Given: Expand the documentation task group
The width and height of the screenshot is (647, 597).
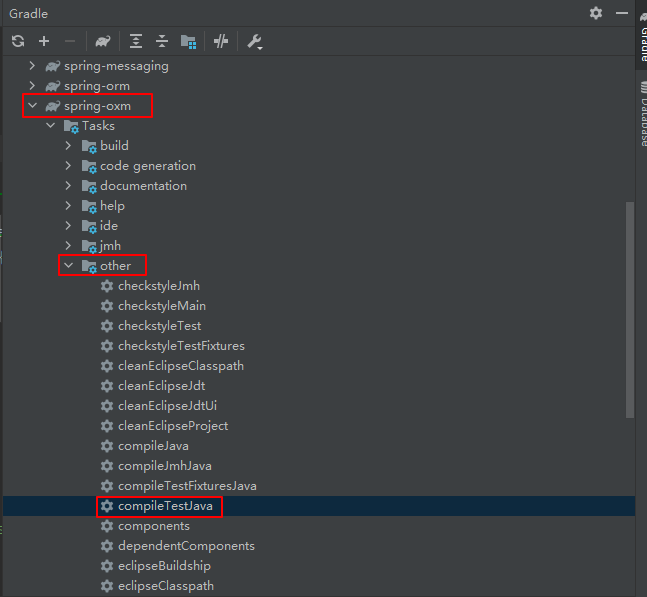Looking at the screenshot, I should pos(68,186).
